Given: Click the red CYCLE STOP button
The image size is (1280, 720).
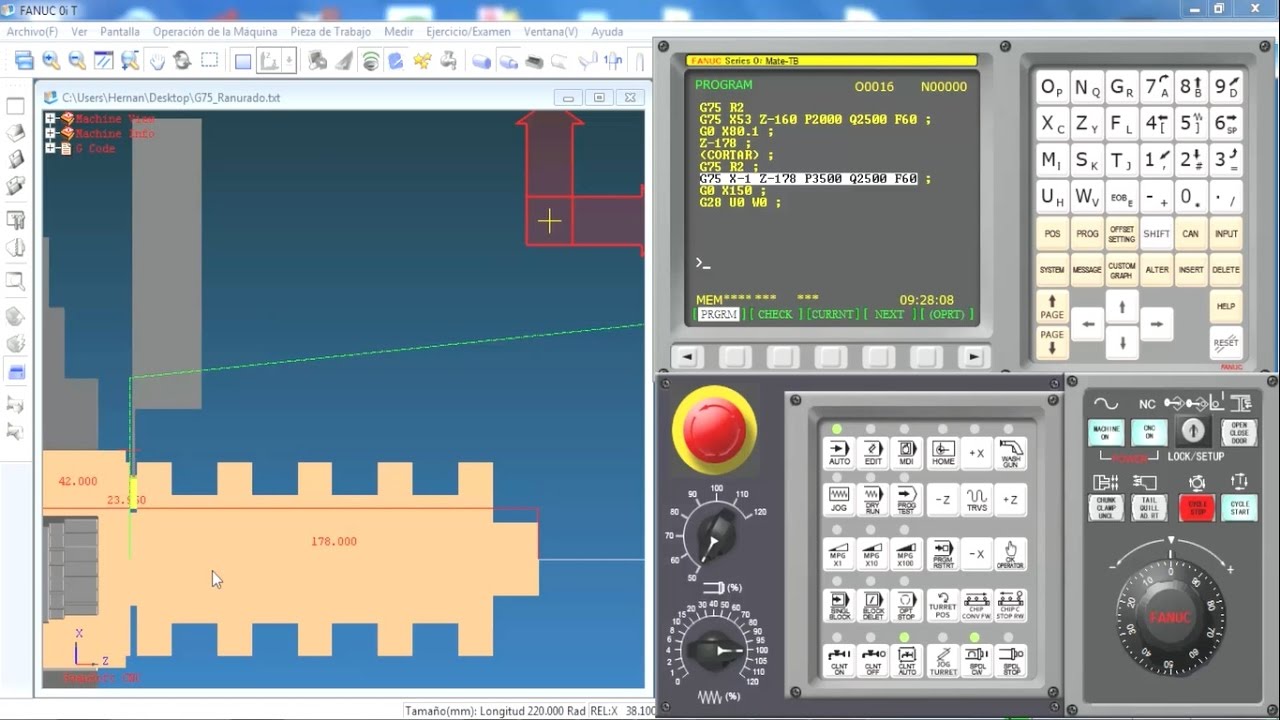Looking at the screenshot, I should coord(1197,507).
